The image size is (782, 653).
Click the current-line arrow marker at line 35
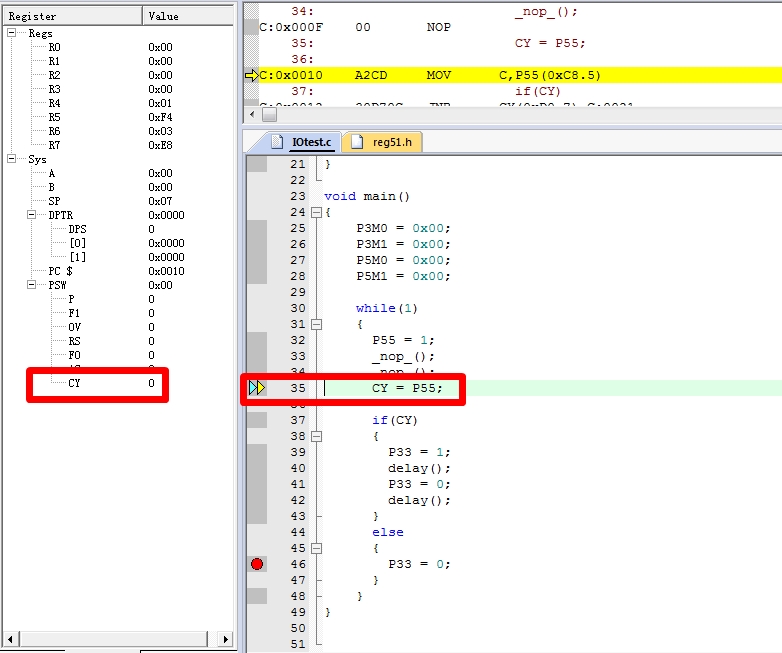click(x=257, y=388)
